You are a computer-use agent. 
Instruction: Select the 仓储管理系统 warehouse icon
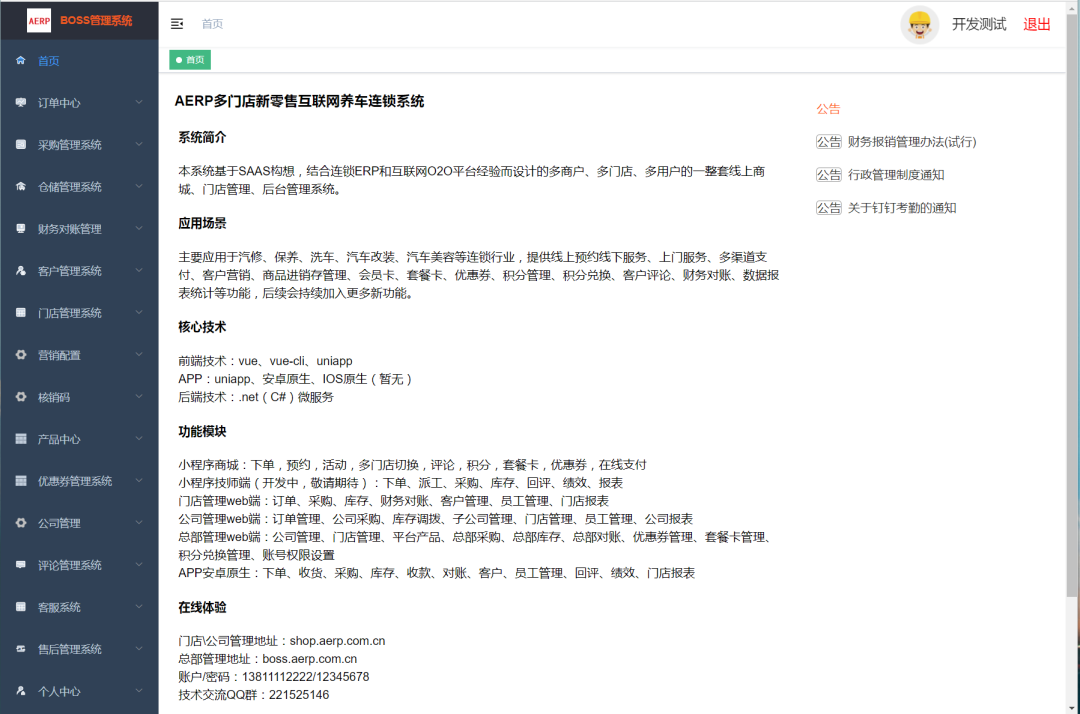21,186
